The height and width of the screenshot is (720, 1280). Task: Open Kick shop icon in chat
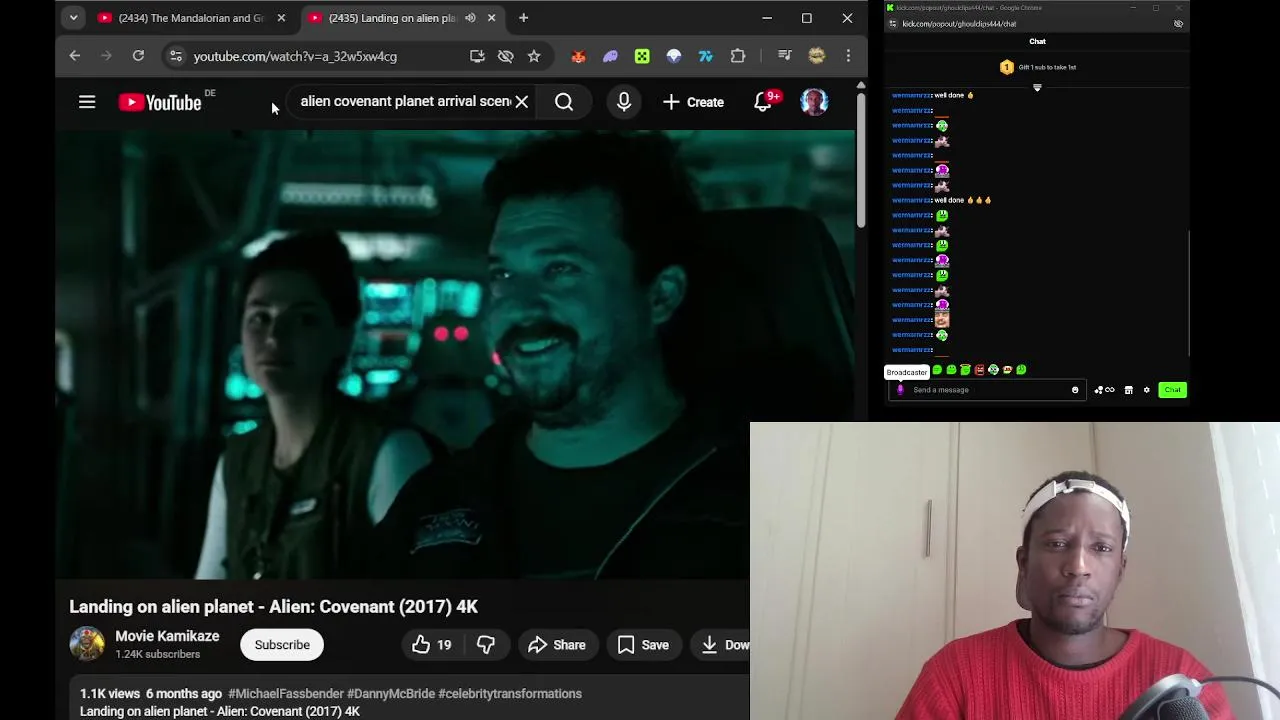click(x=1128, y=390)
